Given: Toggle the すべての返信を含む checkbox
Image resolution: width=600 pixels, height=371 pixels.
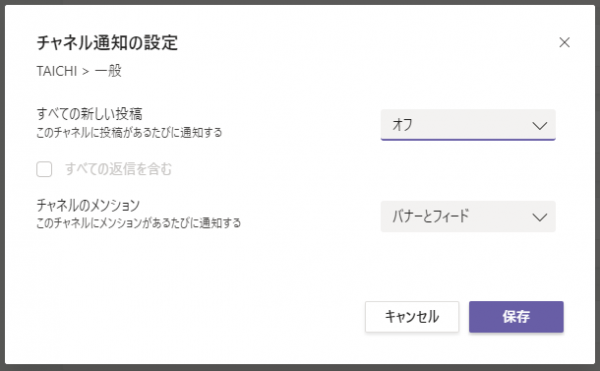Looking at the screenshot, I should pos(44,169).
